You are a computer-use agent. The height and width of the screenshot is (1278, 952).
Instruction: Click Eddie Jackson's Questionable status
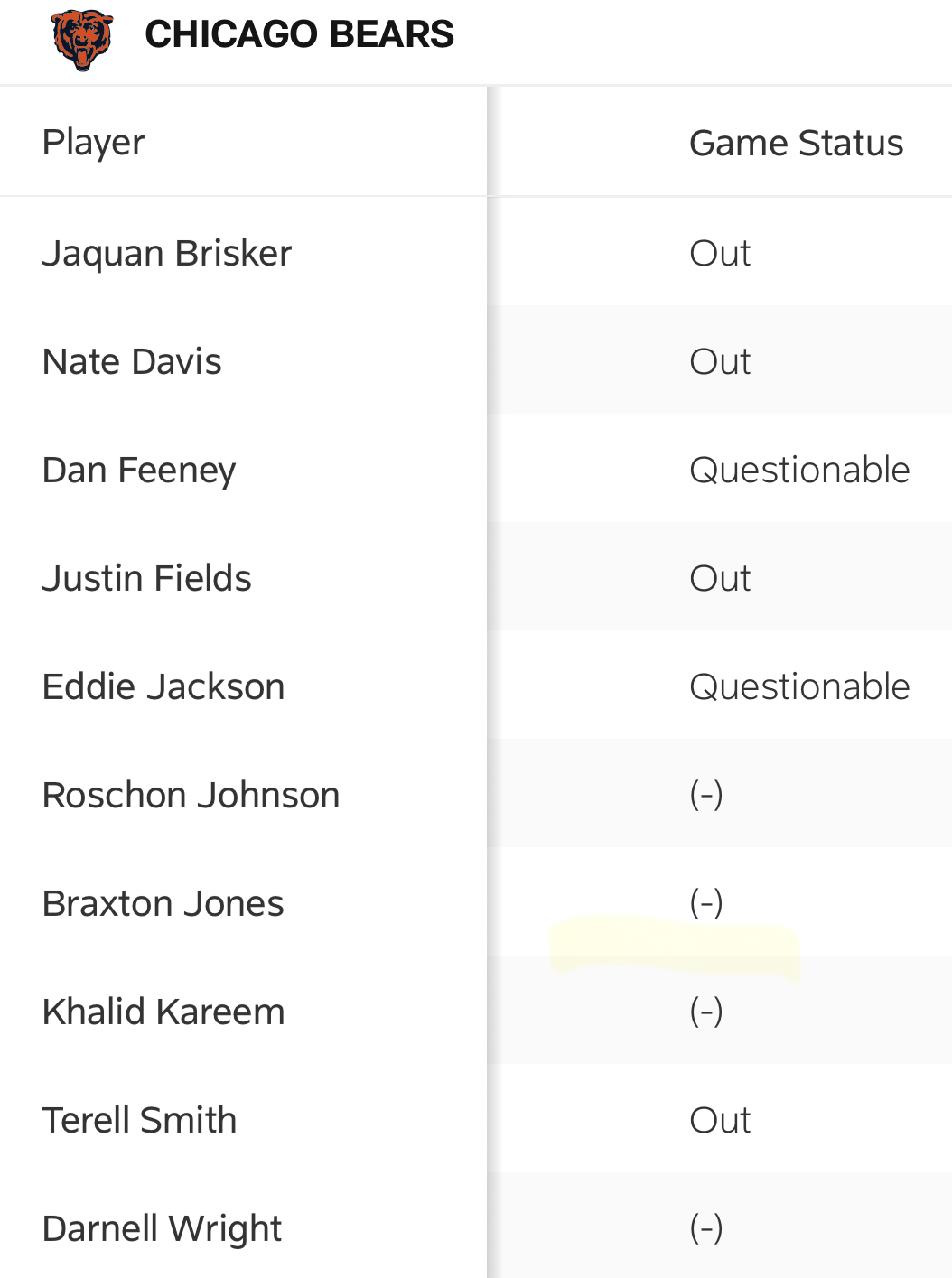799,687
